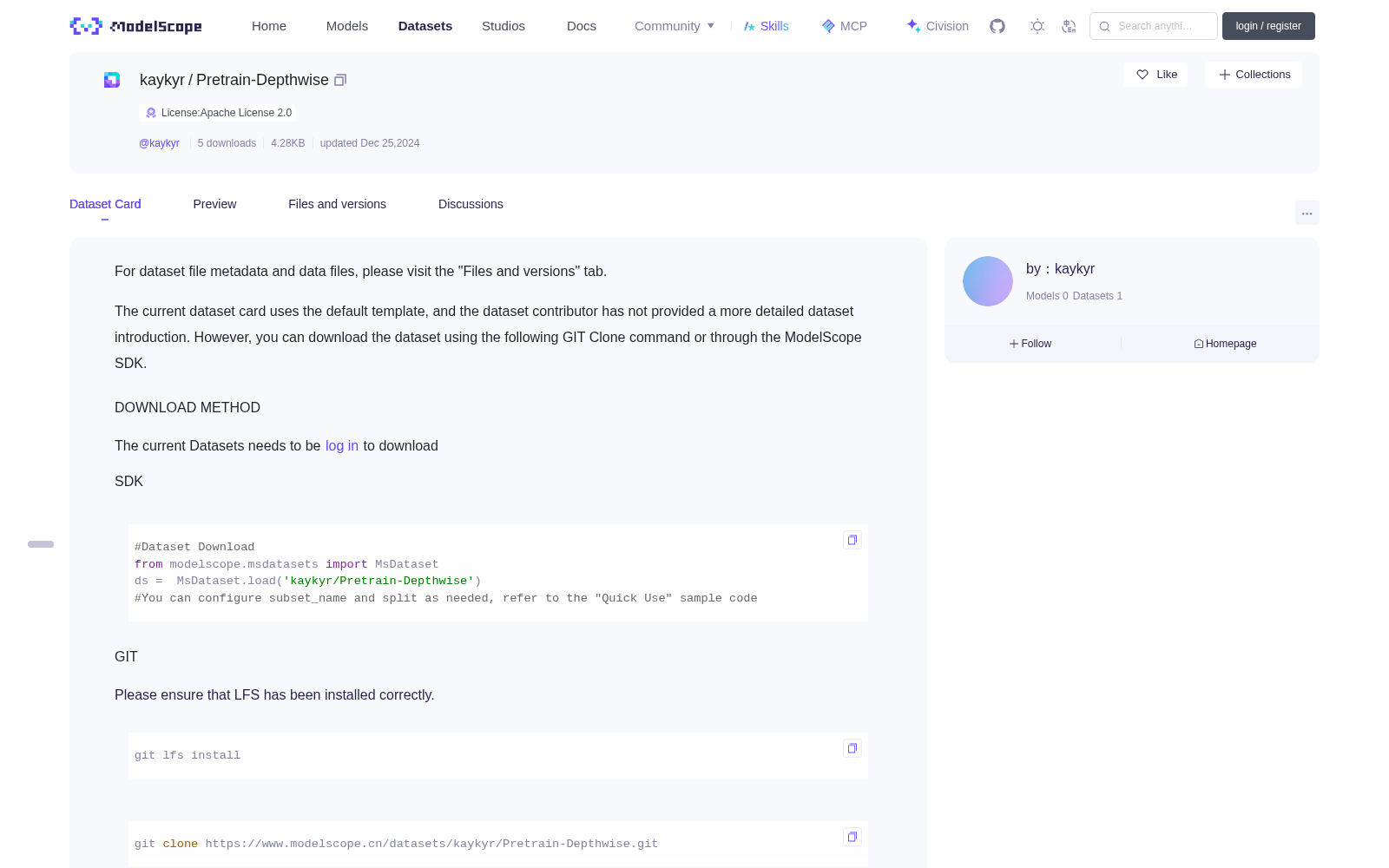The width and height of the screenshot is (1389, 868).
Task: Click the 'by : kaykyr' author name
Action: (x=1060, y=269)
